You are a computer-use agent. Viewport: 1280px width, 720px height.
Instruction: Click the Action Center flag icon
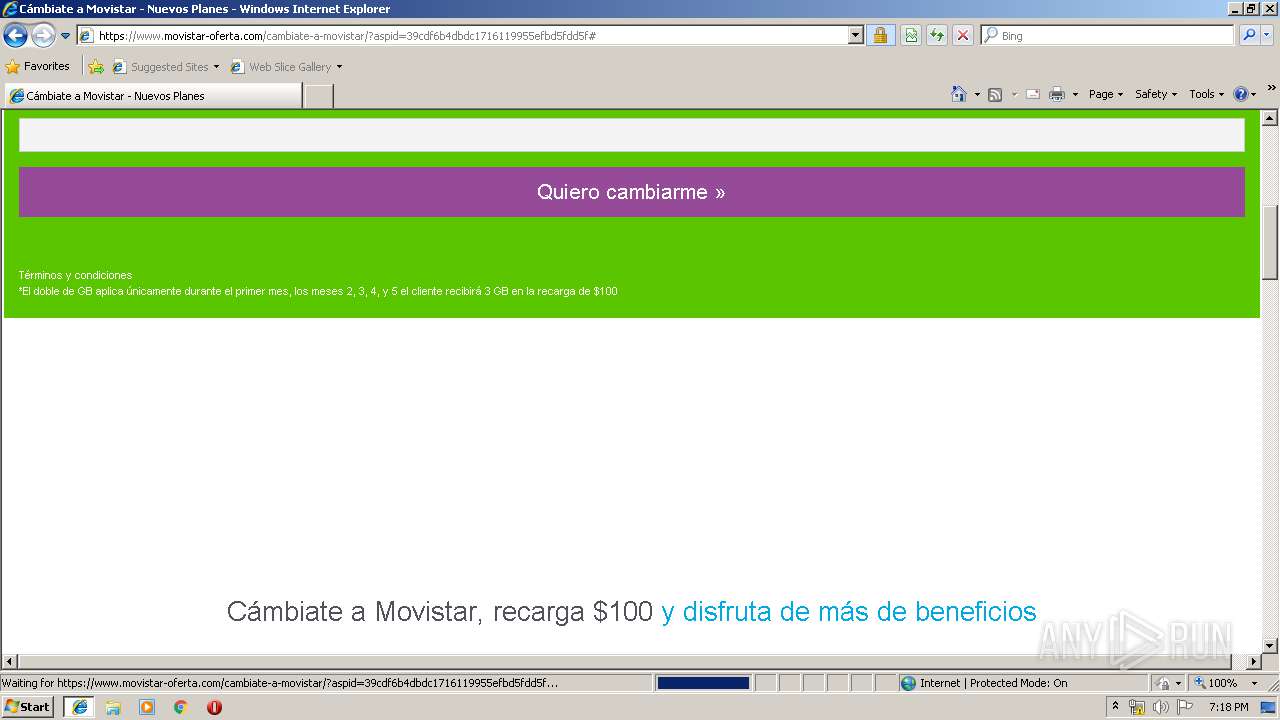click(1185, 707)
